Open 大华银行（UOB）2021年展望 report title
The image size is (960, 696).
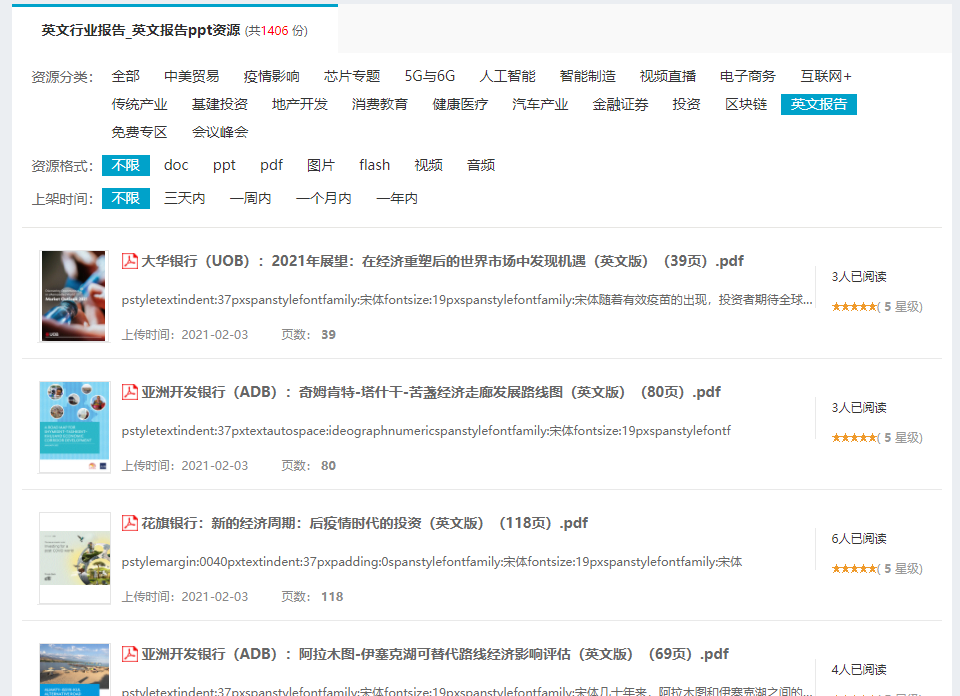pos(443,261)
